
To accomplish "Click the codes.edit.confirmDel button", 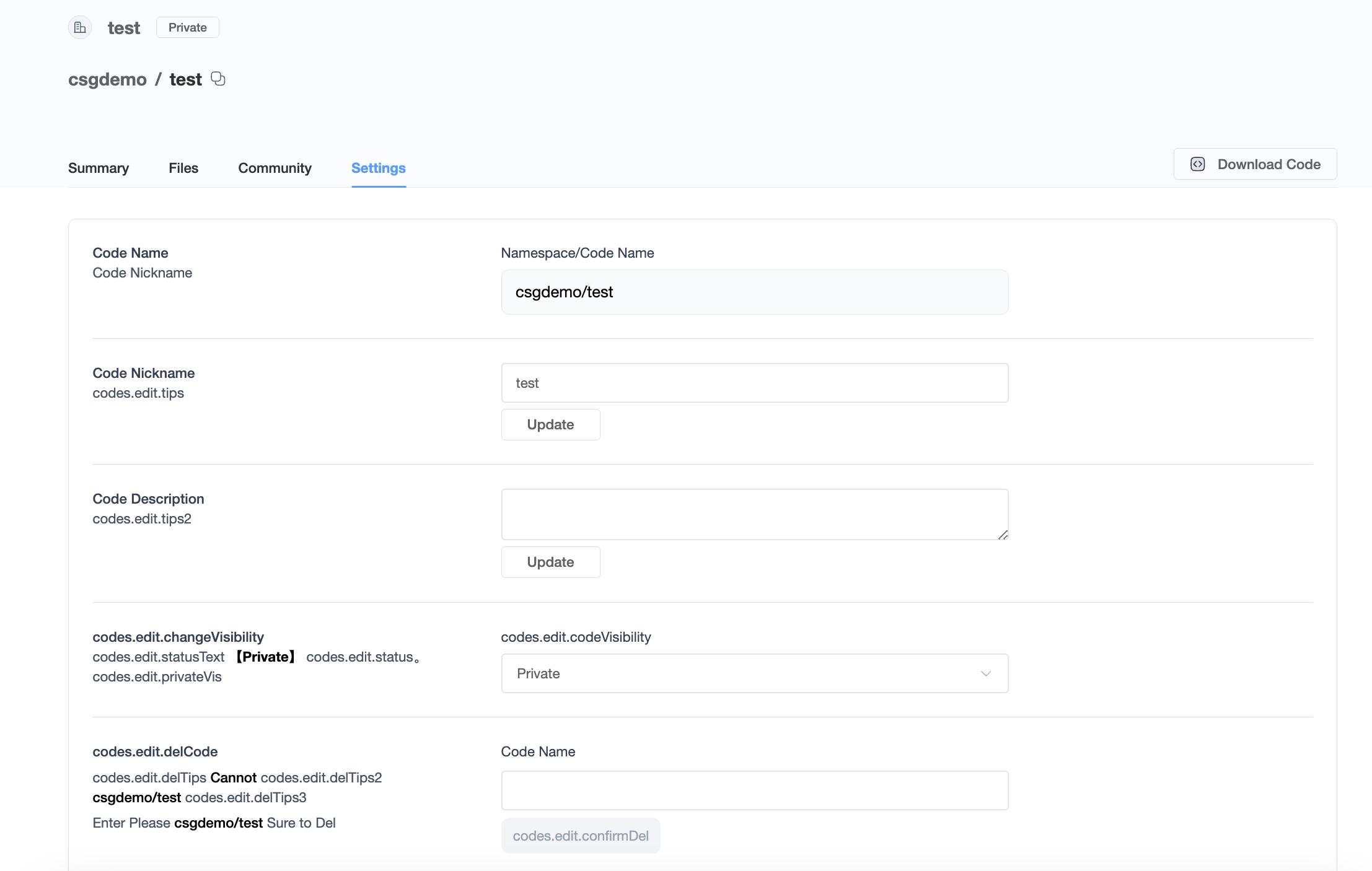I will click(580, 835).
